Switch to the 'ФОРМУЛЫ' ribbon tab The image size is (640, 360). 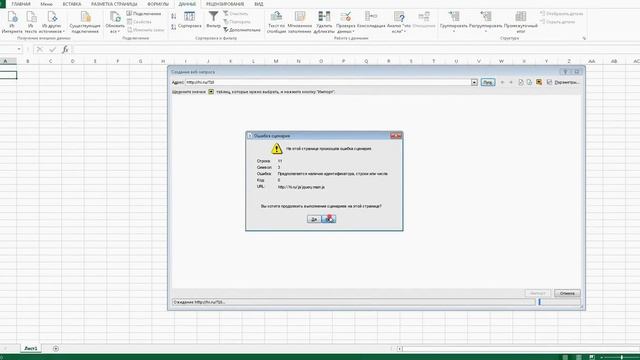[x=158, y=4]
